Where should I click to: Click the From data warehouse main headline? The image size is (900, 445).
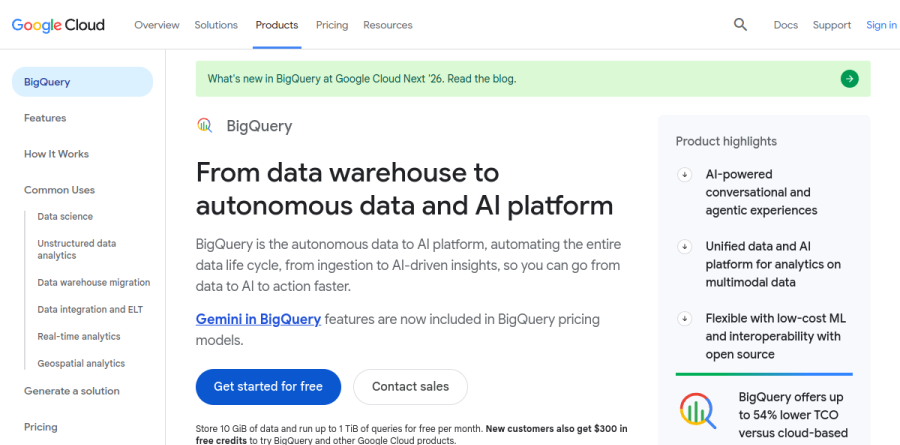pos(404,189)
